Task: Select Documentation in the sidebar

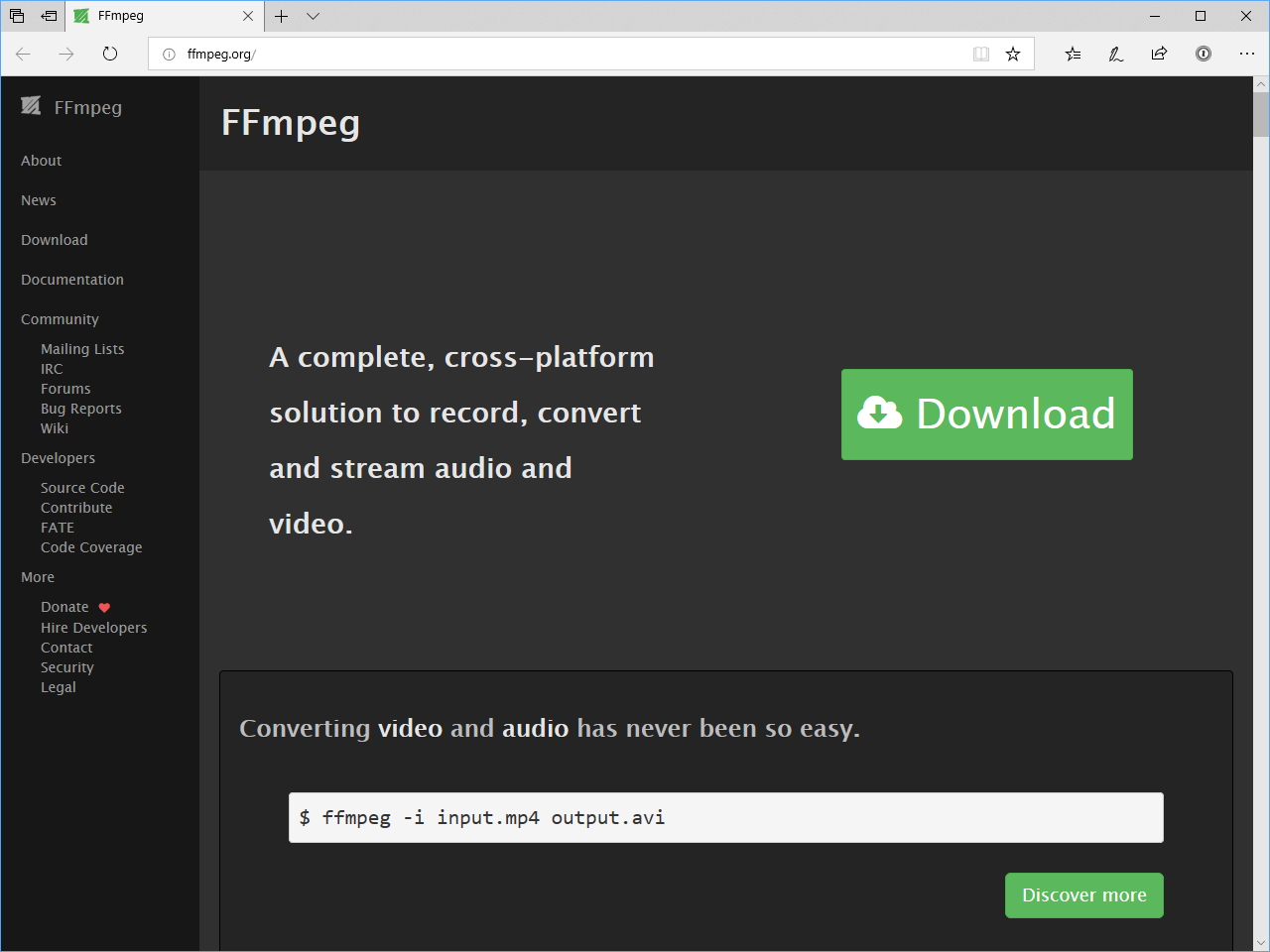Action: coord(71,280)
